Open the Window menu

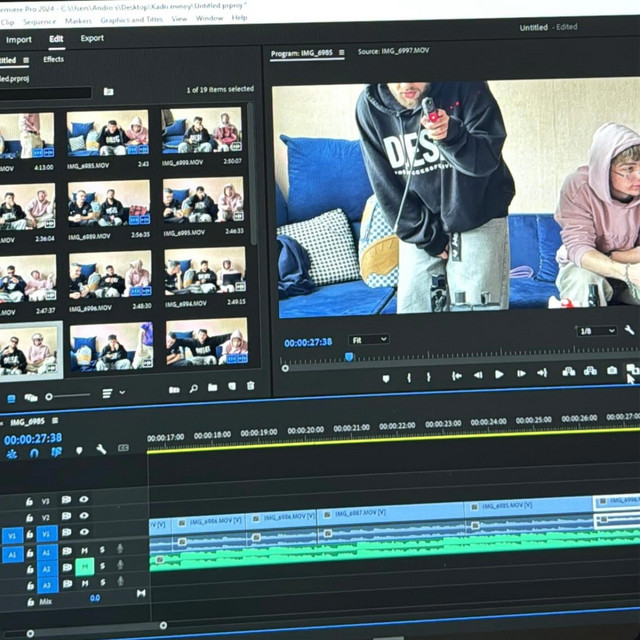coord(209,18)
